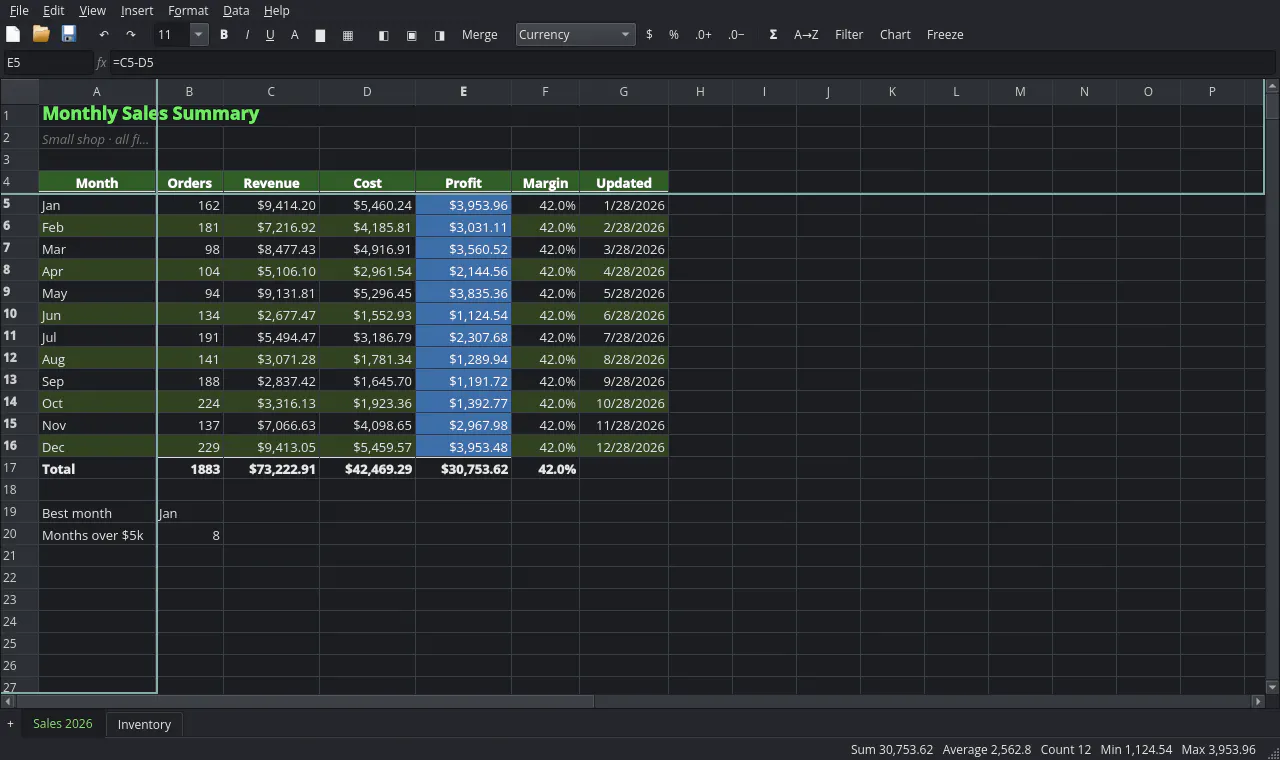This screenshot has width=1280, height=760.
Task: Redo the last undone action
Action: (x=130, y=34)
